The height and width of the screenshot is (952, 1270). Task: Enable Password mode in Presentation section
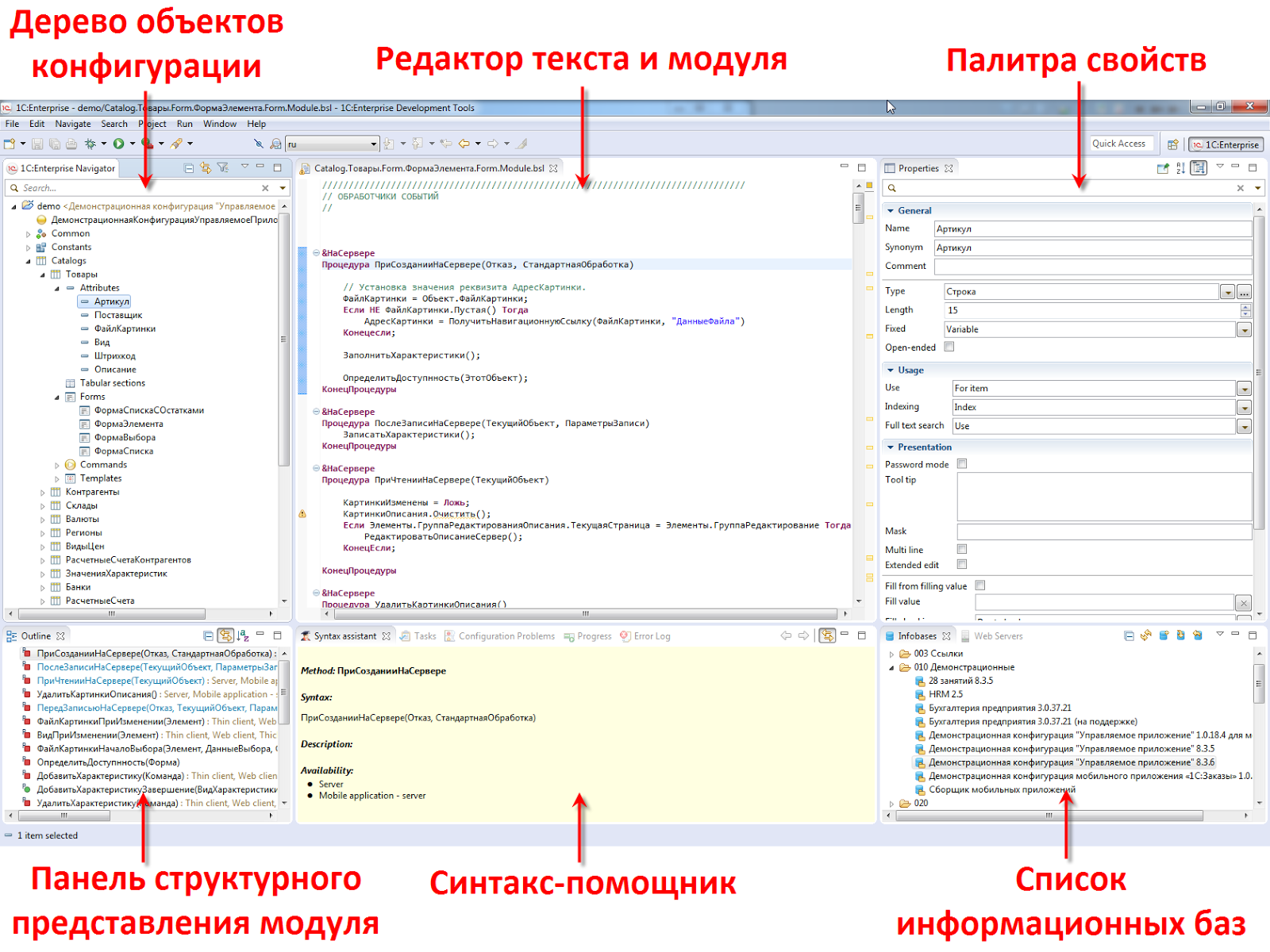click(x=962, y=463)
